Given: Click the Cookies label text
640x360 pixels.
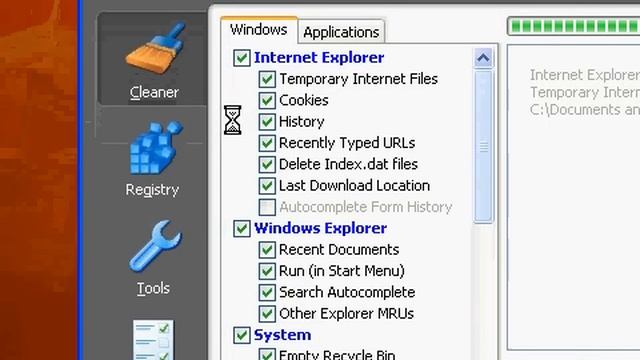Looking at the screenshot, I should (304, 100).
